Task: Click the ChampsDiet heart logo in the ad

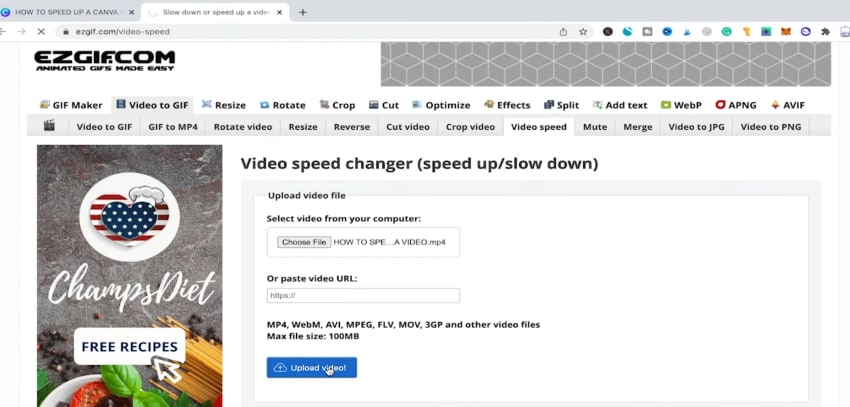Action: pyautogui.click(x=130, y=216)
